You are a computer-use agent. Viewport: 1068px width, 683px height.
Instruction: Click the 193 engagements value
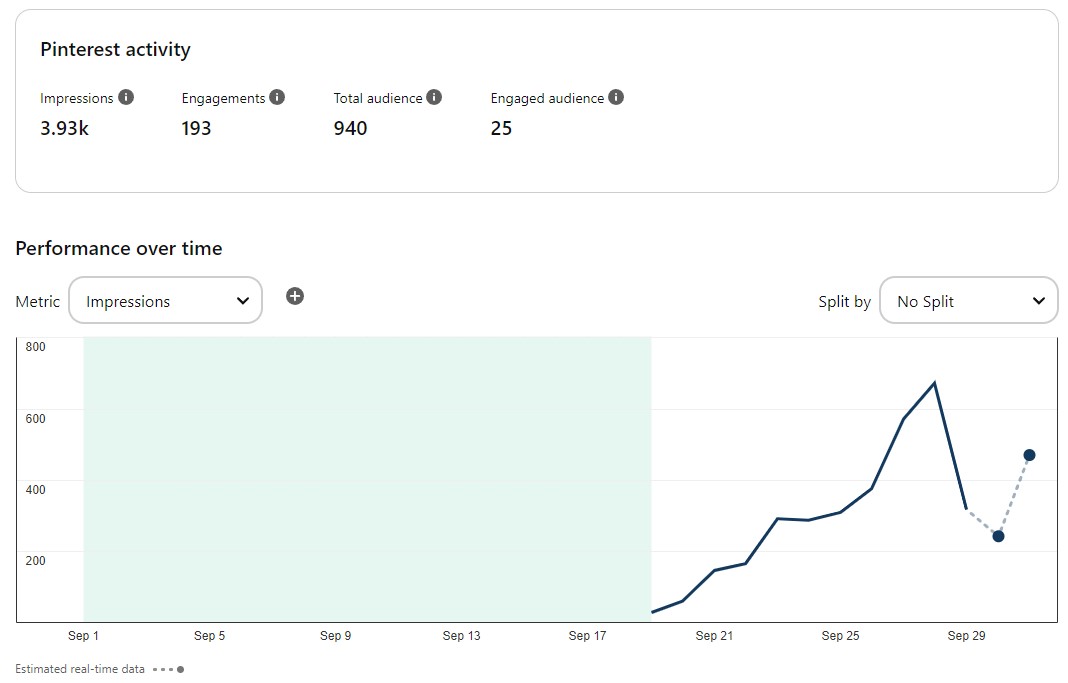click(196, 128)
